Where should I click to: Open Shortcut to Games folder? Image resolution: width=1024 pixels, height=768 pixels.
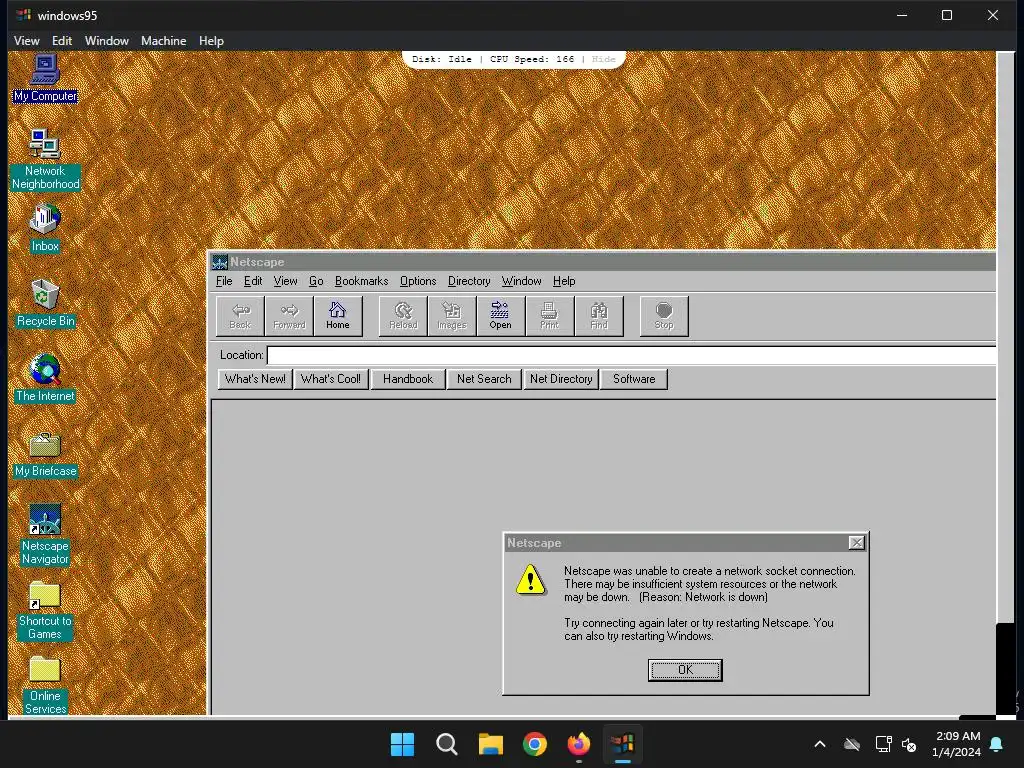click(45, 609)
